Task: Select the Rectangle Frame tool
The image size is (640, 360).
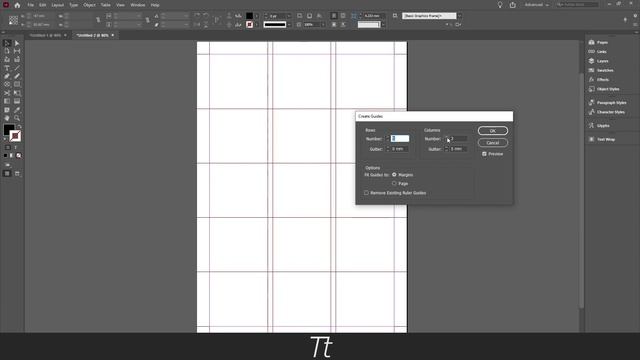Action: pyautogui.click(x=7, y=84)
